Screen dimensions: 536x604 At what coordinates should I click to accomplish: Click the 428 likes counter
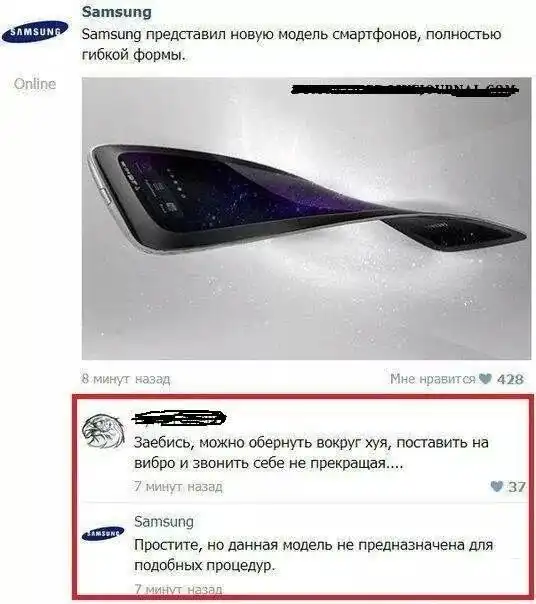(x=510, y=379)
